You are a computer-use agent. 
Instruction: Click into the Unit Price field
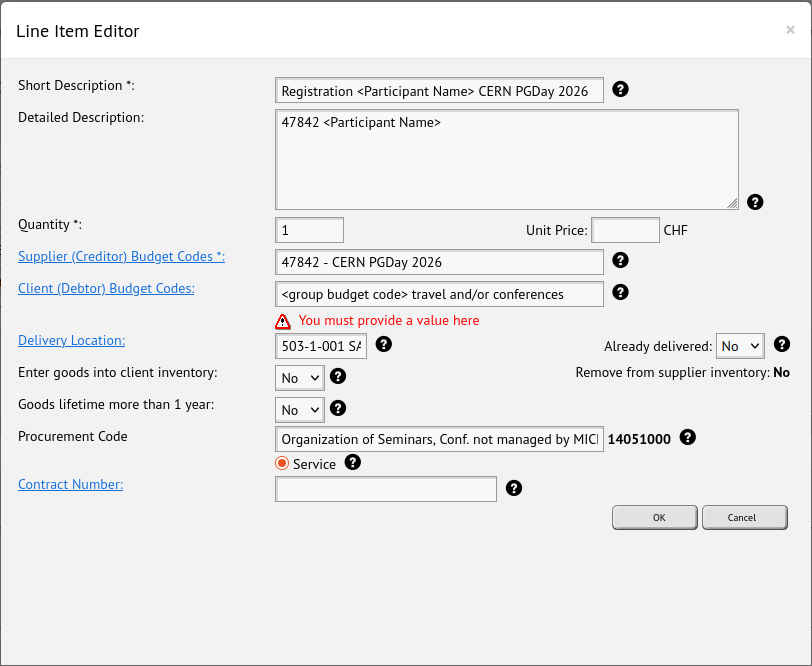(625, 230)
